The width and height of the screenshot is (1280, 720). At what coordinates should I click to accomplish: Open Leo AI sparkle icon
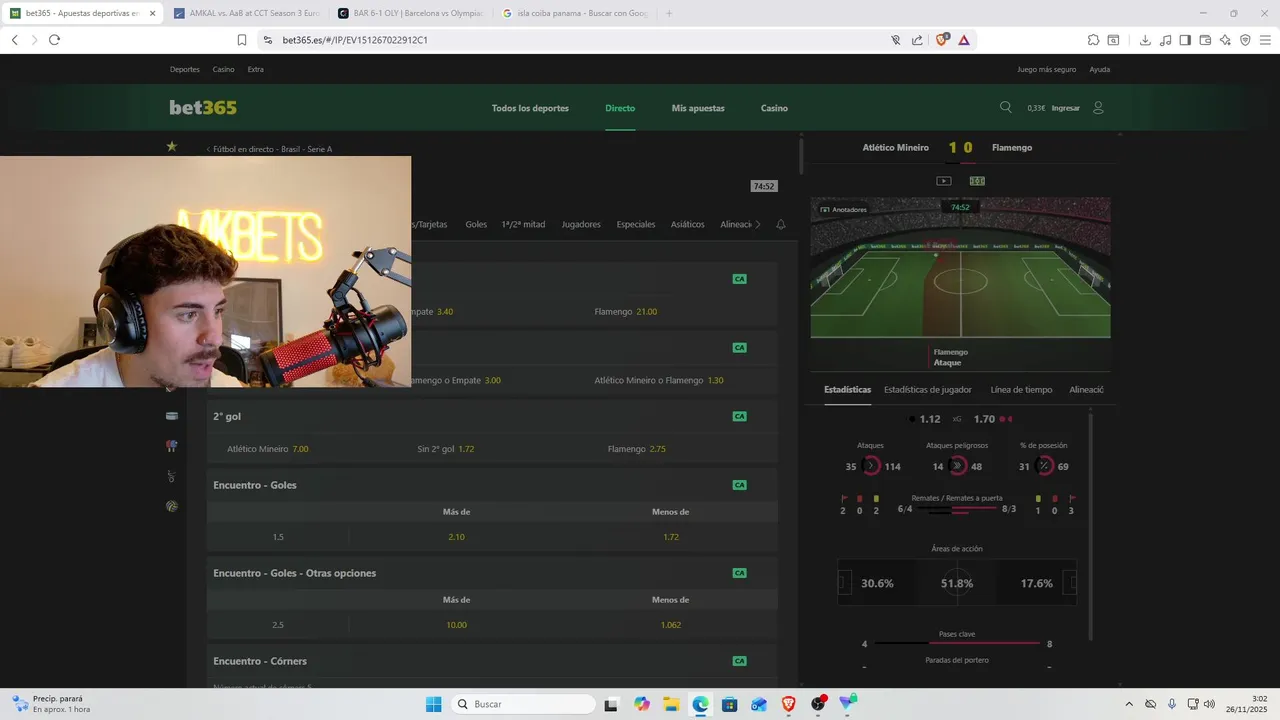[x=1225, y=40]
